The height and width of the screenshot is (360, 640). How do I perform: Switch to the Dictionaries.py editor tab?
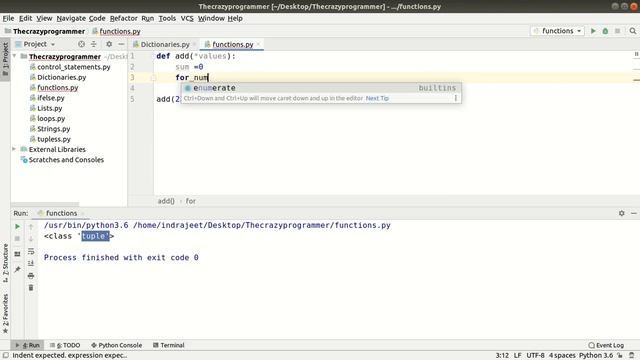(x=165, y=44)
